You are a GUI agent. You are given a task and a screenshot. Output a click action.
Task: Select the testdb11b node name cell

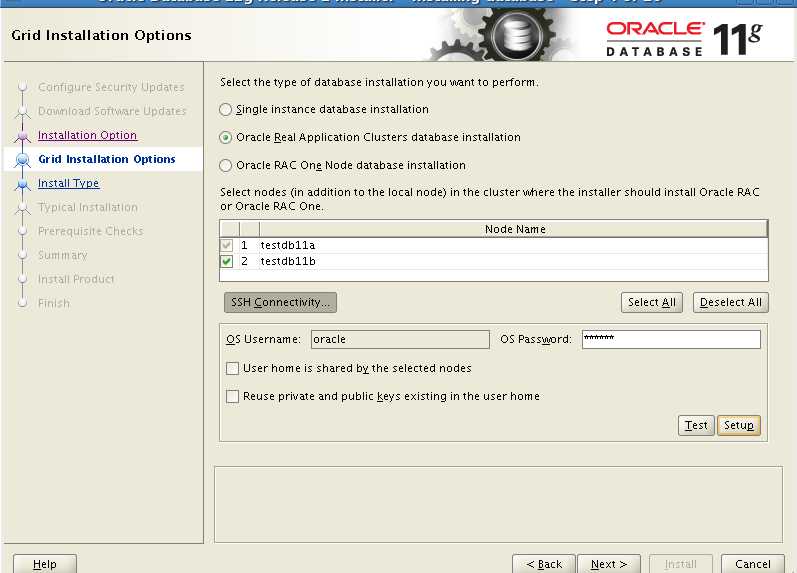pos(513,261)
